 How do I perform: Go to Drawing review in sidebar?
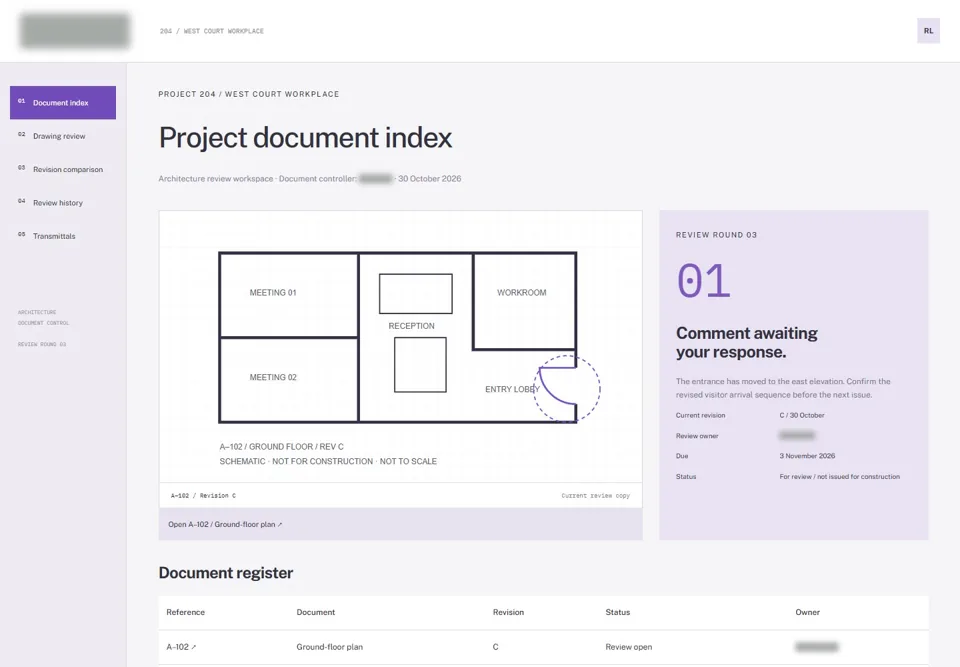point(62,136)
